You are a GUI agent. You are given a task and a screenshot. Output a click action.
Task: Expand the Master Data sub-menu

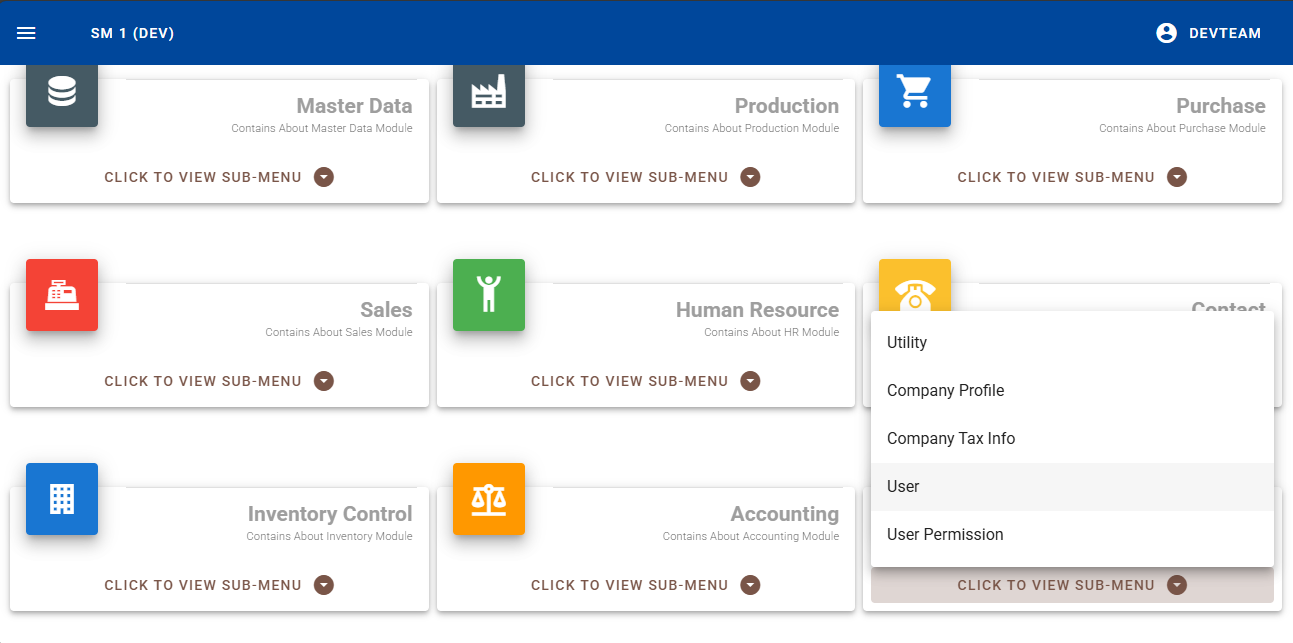219,177
